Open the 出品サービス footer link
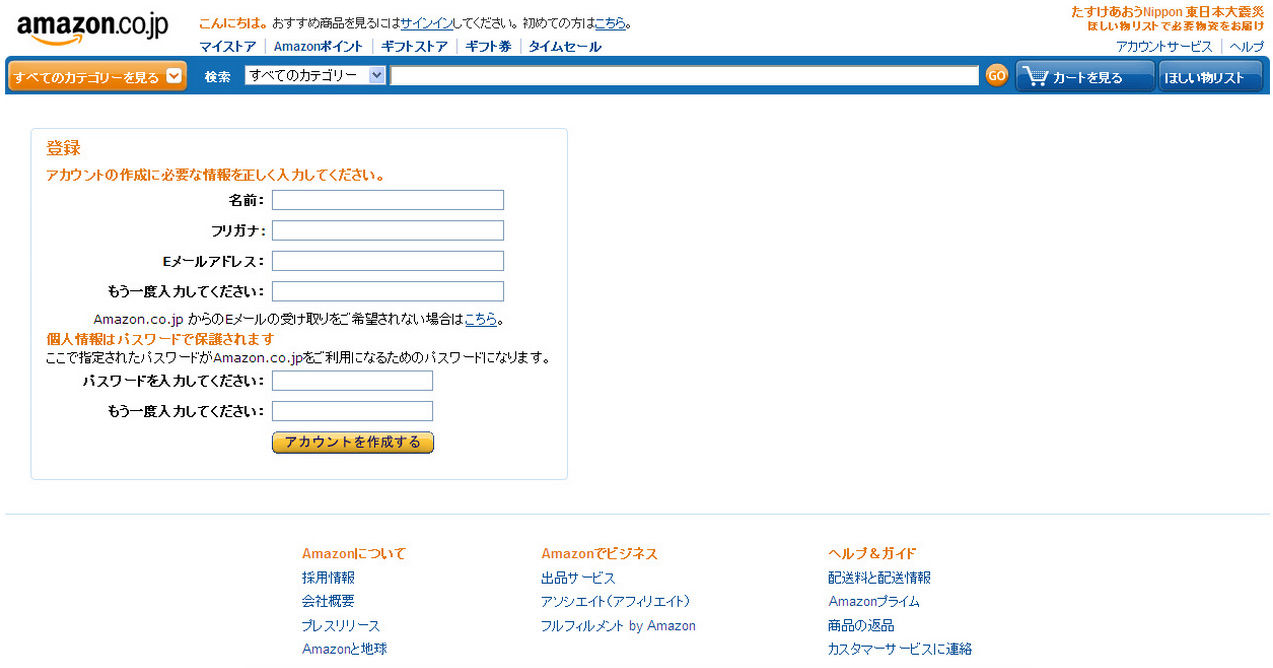 [x=578, y=577]
